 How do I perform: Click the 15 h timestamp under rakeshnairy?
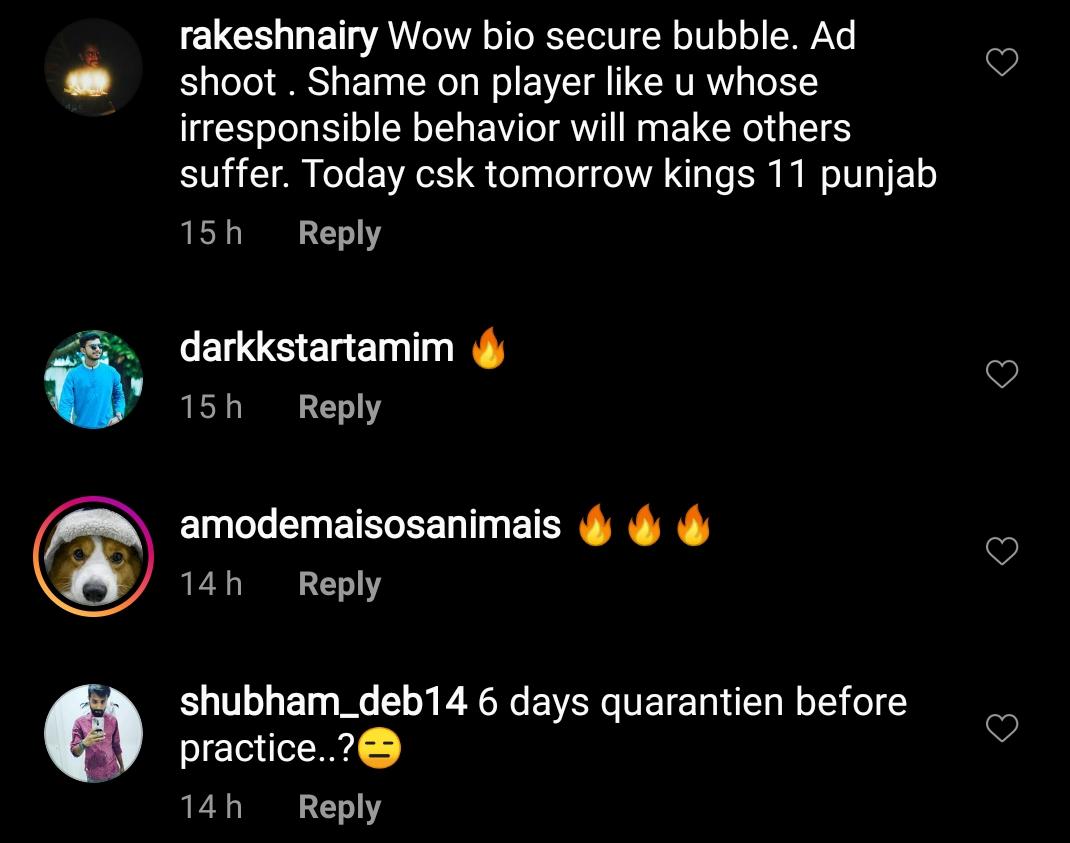click(211, 233)
